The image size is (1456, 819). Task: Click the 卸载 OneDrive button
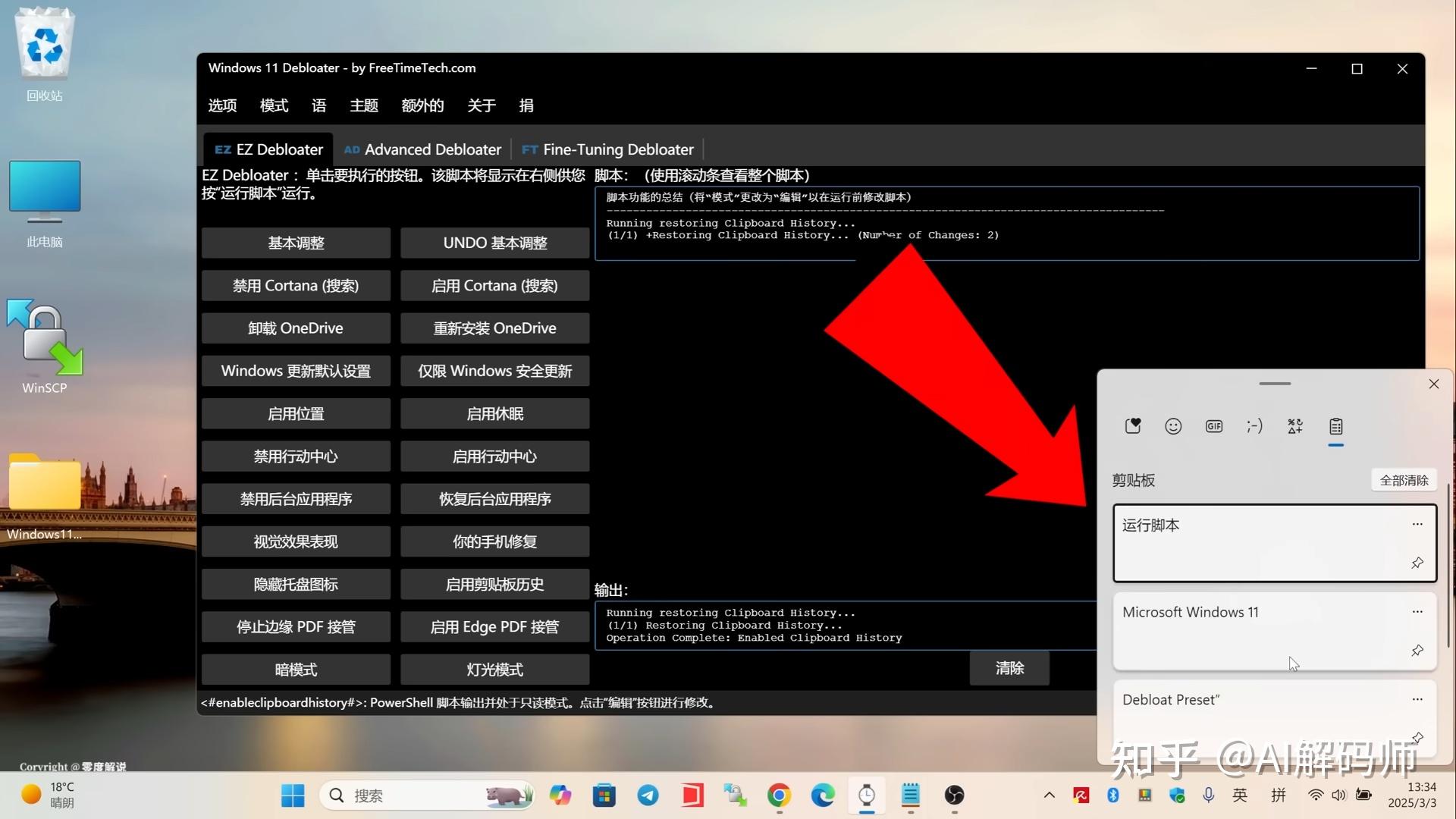[296, 328]
